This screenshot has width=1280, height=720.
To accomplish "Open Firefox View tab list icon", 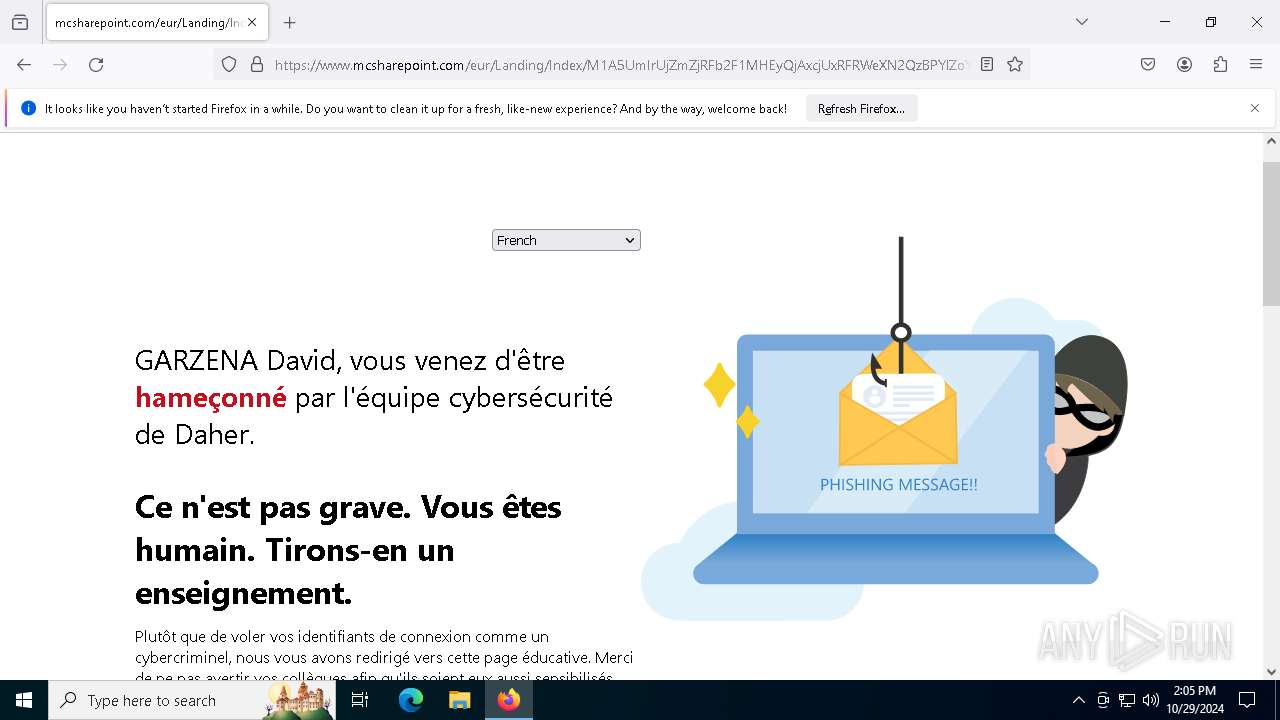I will [20, 22].
